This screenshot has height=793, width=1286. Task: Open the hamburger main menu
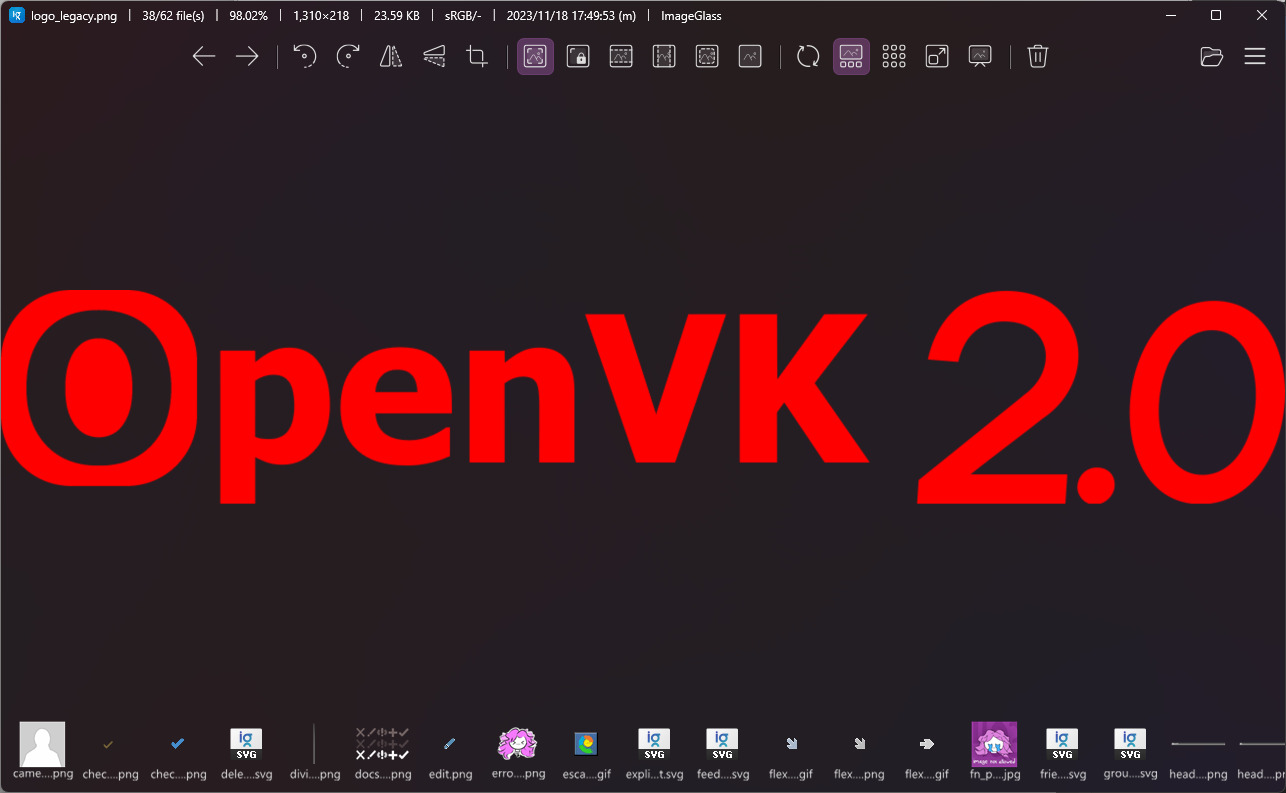[x=1255, y=57]
